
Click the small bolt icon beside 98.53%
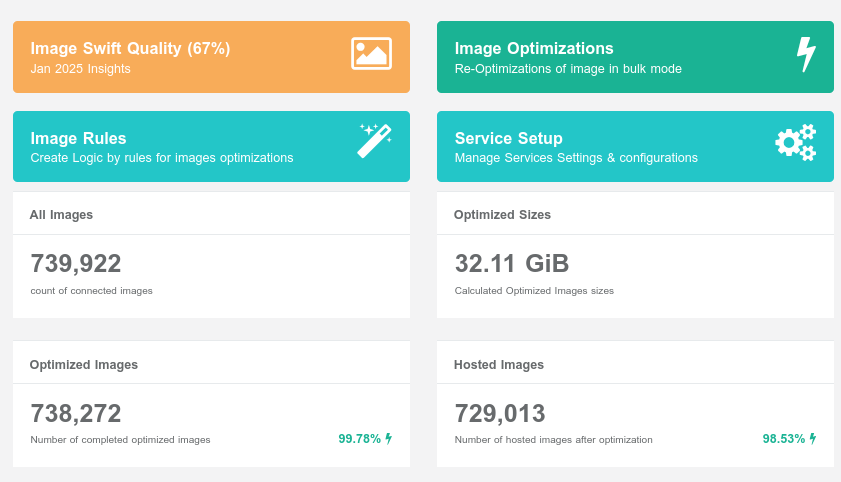(813, 438)
